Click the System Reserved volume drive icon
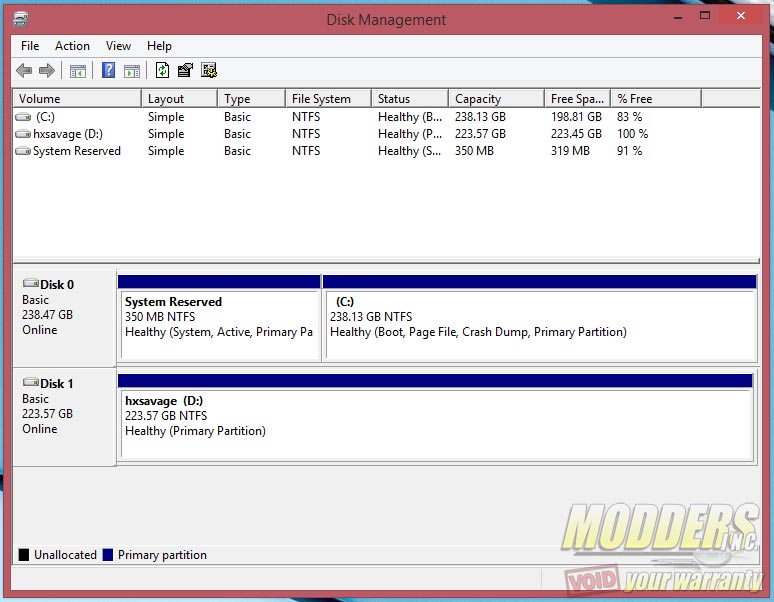This screenshot has height=602, width=774. 23,151
